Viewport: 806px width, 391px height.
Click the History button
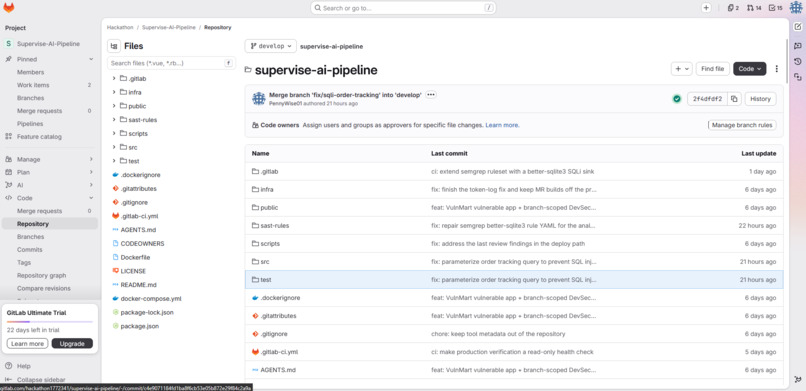pos(760,99)
